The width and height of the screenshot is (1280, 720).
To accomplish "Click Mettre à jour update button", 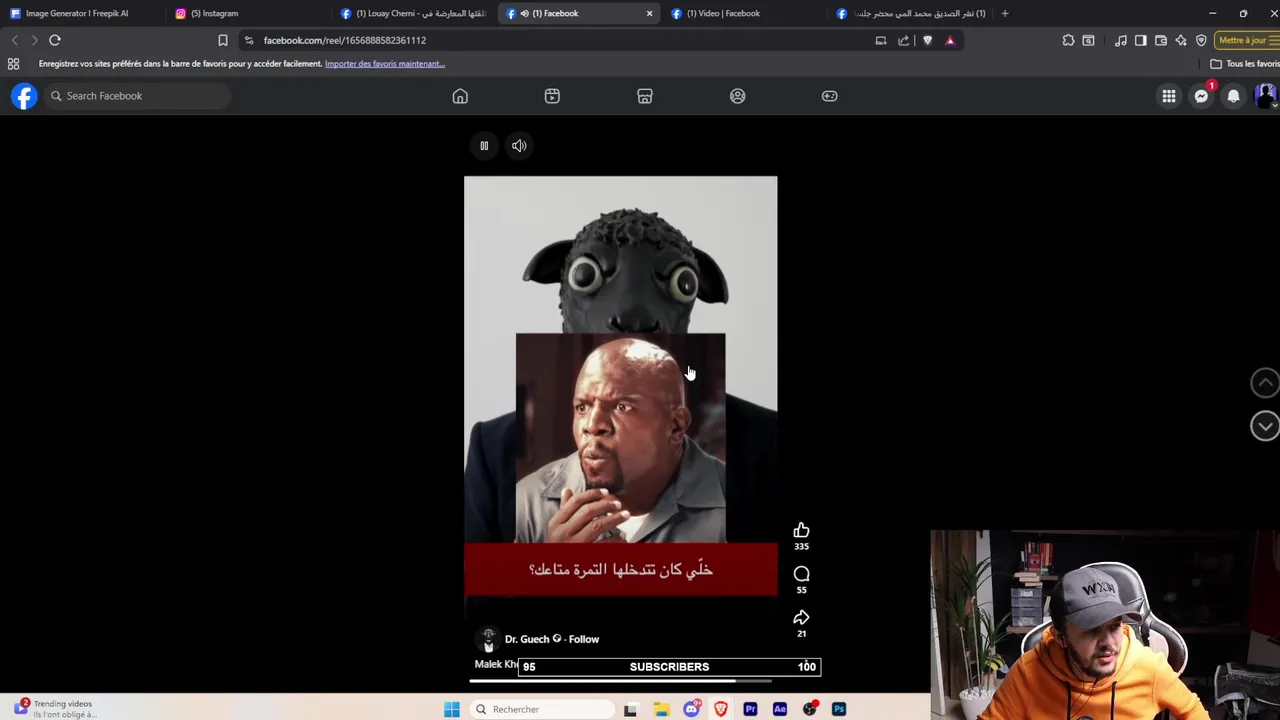I will [x=1247, y=40].
